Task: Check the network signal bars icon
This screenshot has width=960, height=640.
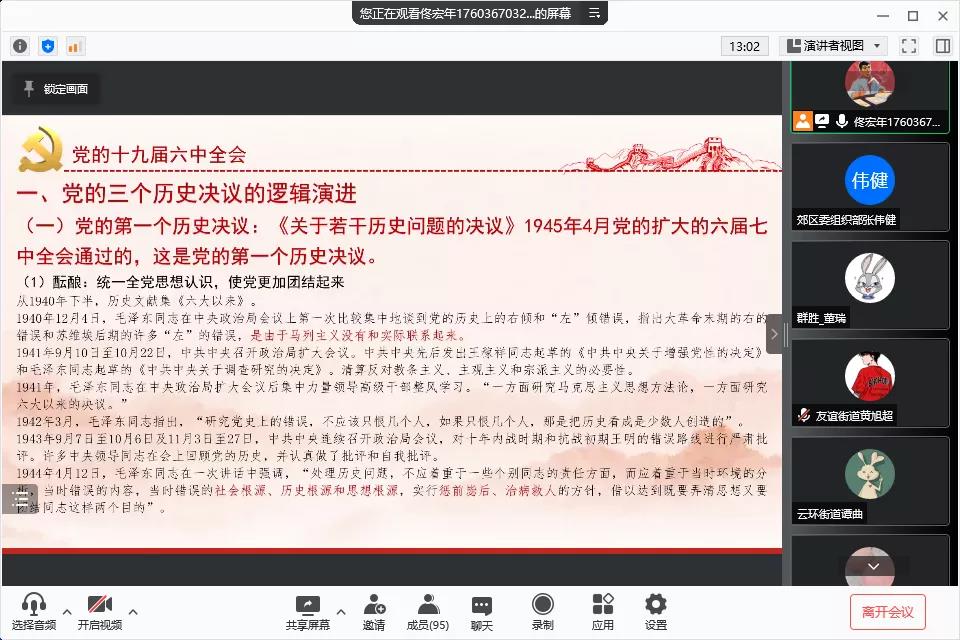Action: 75,46
